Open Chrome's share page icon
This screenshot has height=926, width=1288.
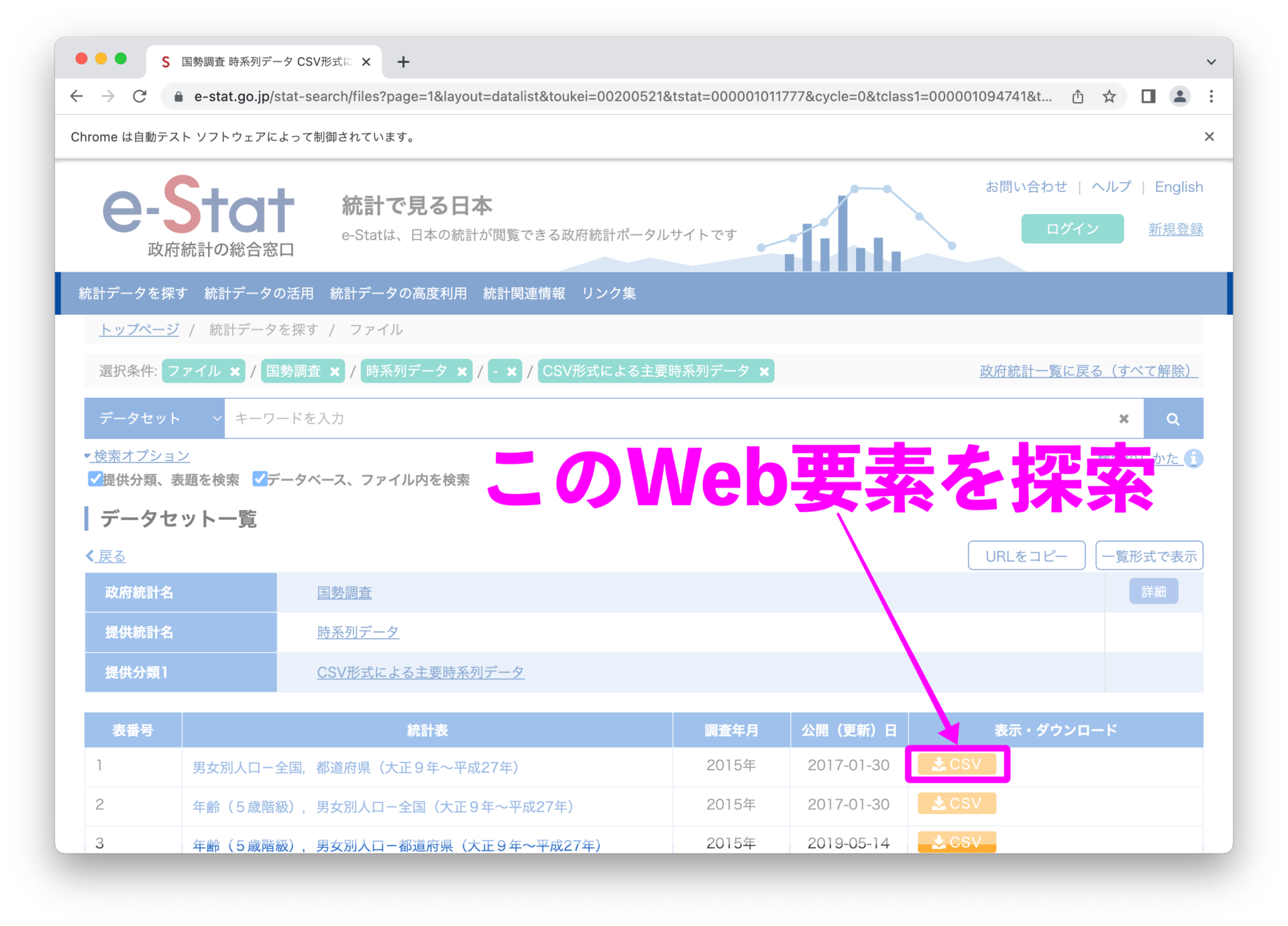pyautogui.click(x=1077, y=97)
